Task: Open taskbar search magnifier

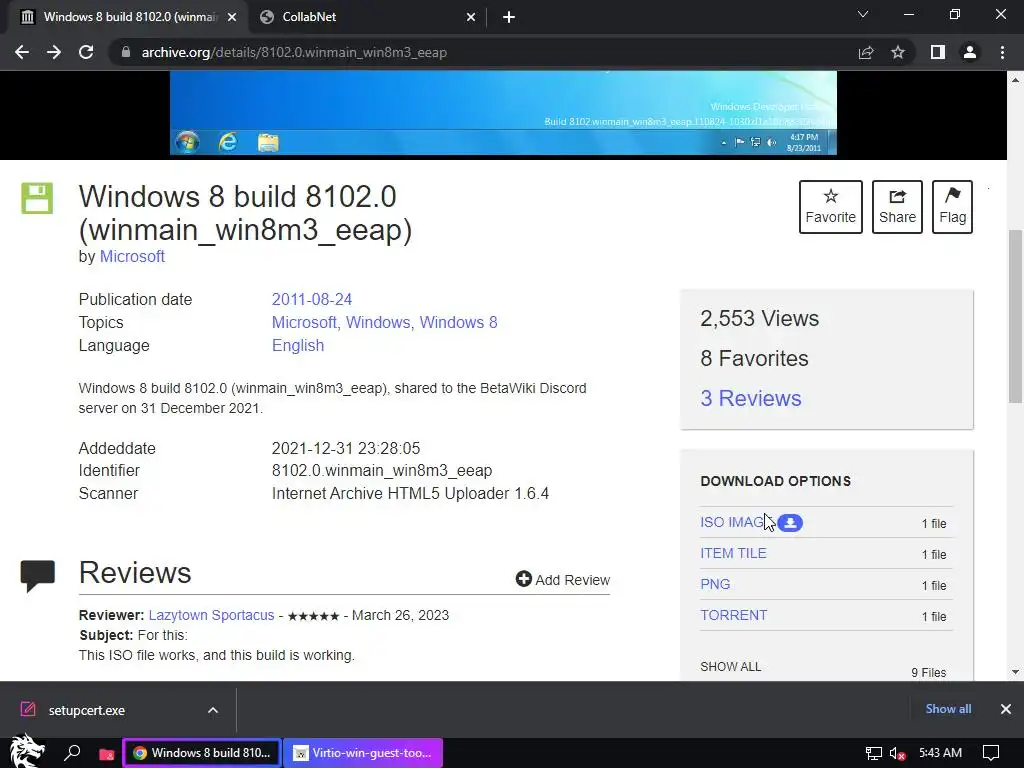Action: [72, 753]
